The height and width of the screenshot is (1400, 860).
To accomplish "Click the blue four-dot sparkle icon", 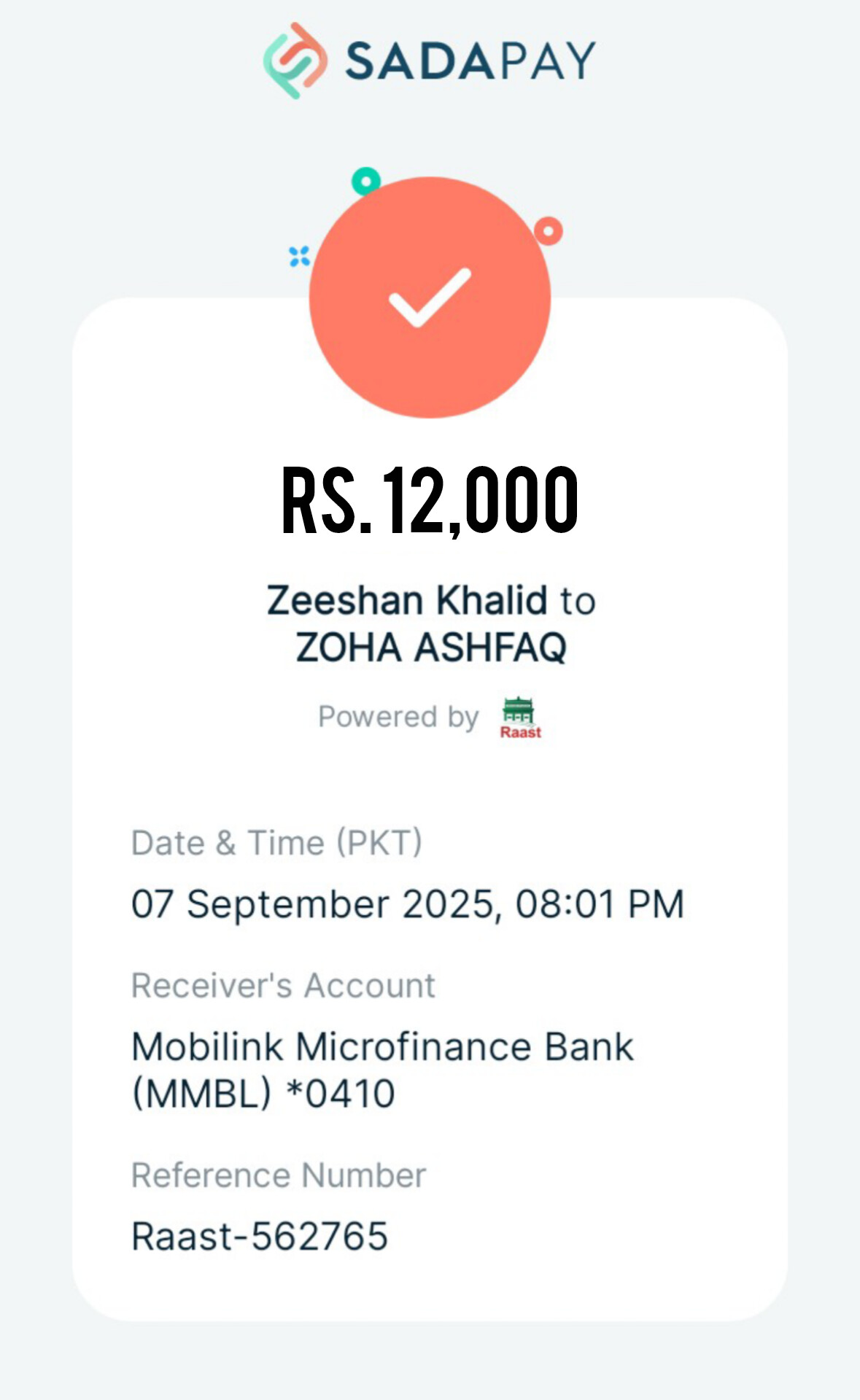I will click(299, 257).
